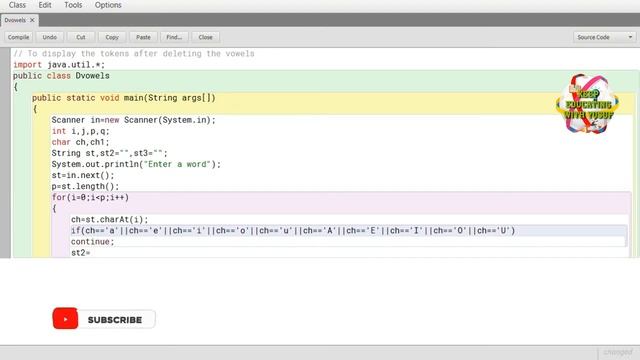Click the 'import java.util.*;' line
640x360 pixels.
(x=59, y=64)
